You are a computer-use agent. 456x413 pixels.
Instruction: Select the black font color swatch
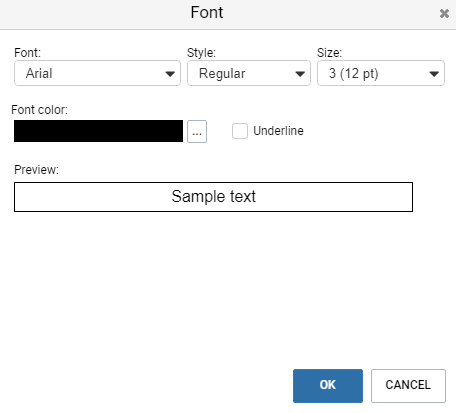pos(98,131)
